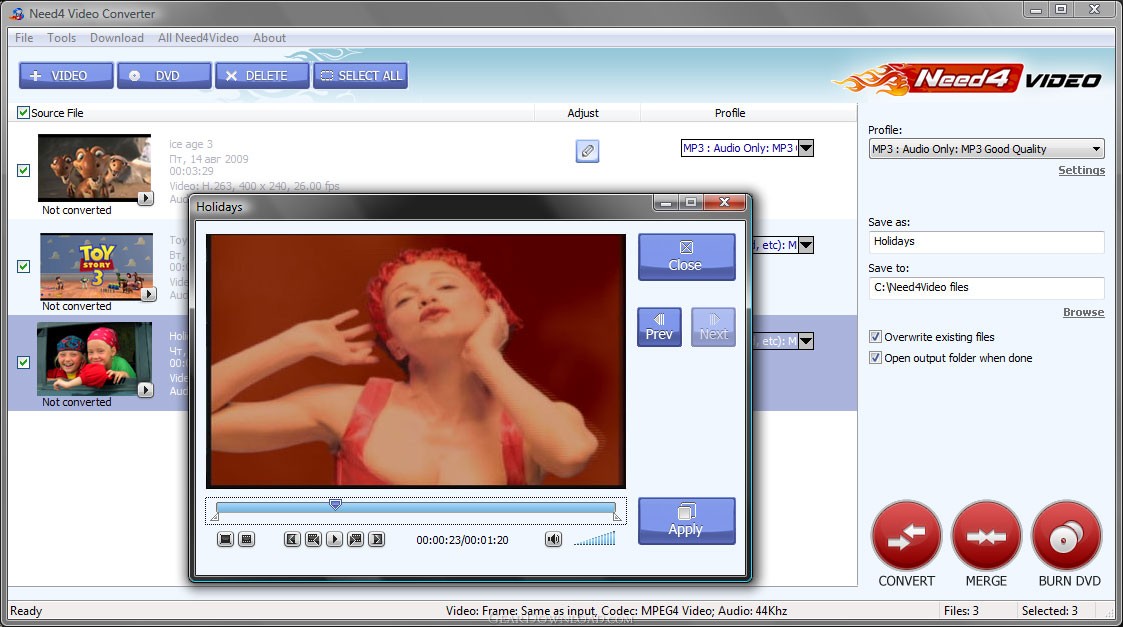The width and height of the screenshot is (1123, 627).
Task: Click the Browse link for output folder
Action: pyautogui.click(x=1084, y=312)
